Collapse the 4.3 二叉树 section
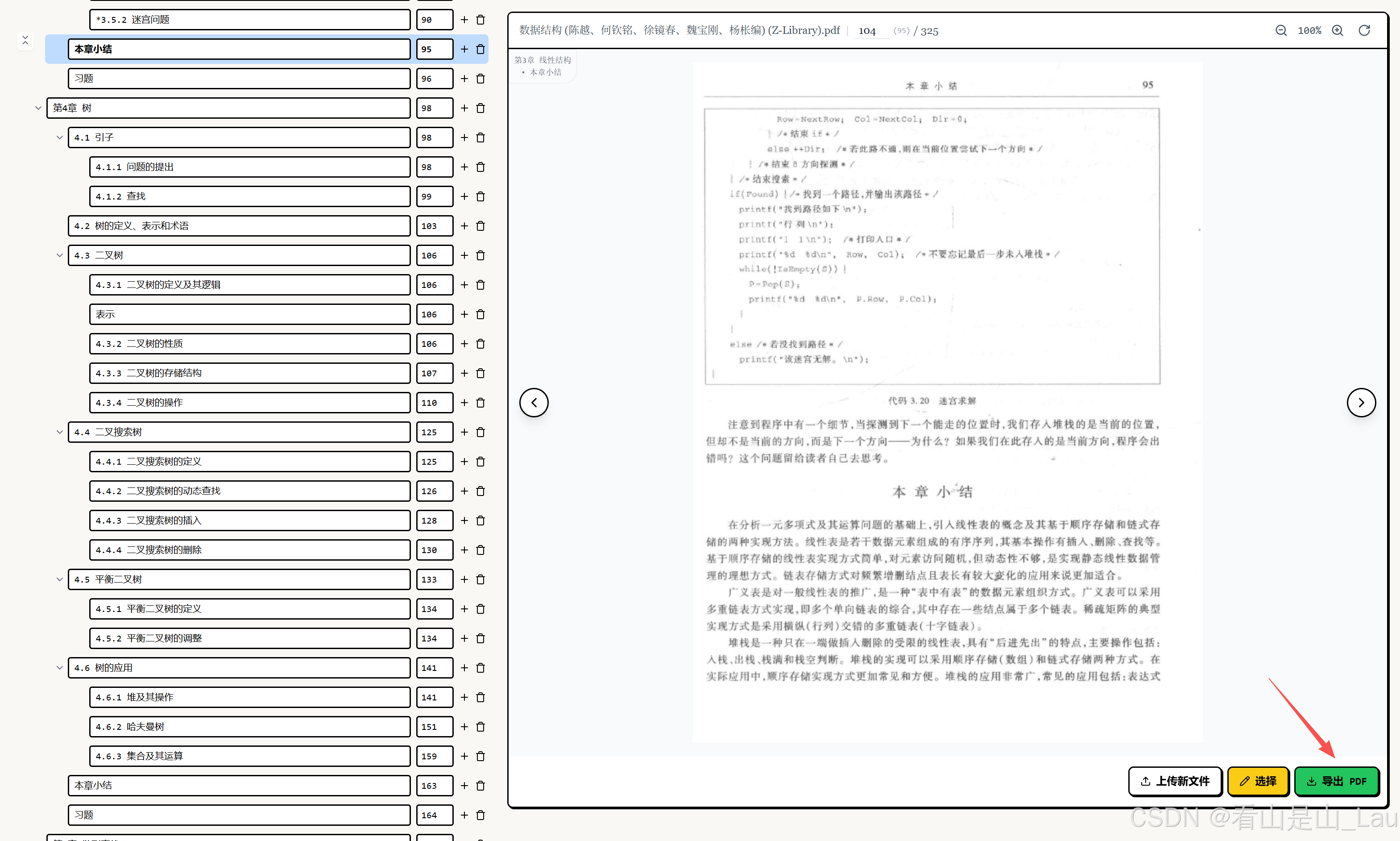This screenshot has width=1400, height=841. 59,256
